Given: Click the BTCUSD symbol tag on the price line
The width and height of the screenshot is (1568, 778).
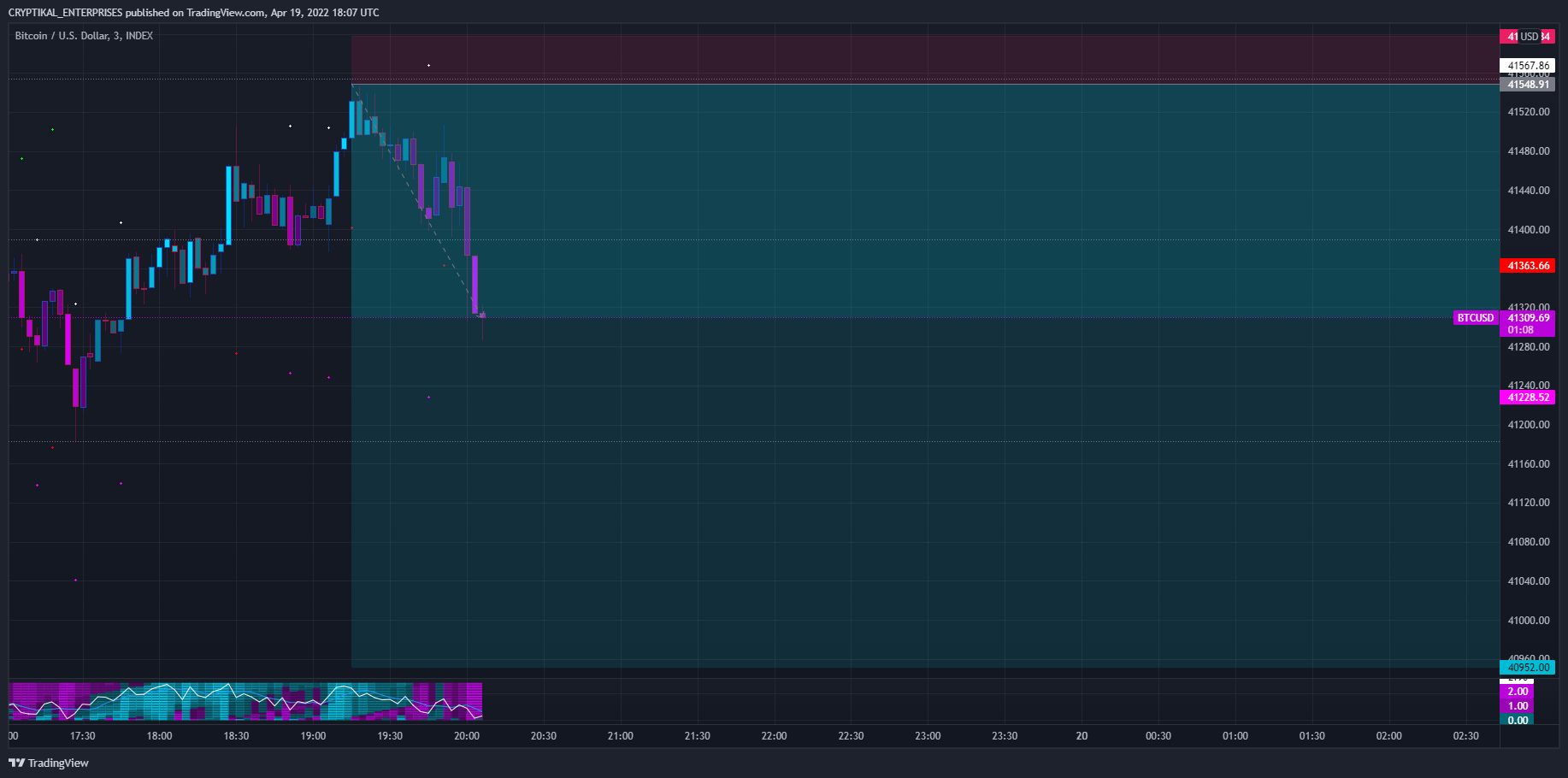Looking at the screenshot, I should click(x=1476, y=318).
